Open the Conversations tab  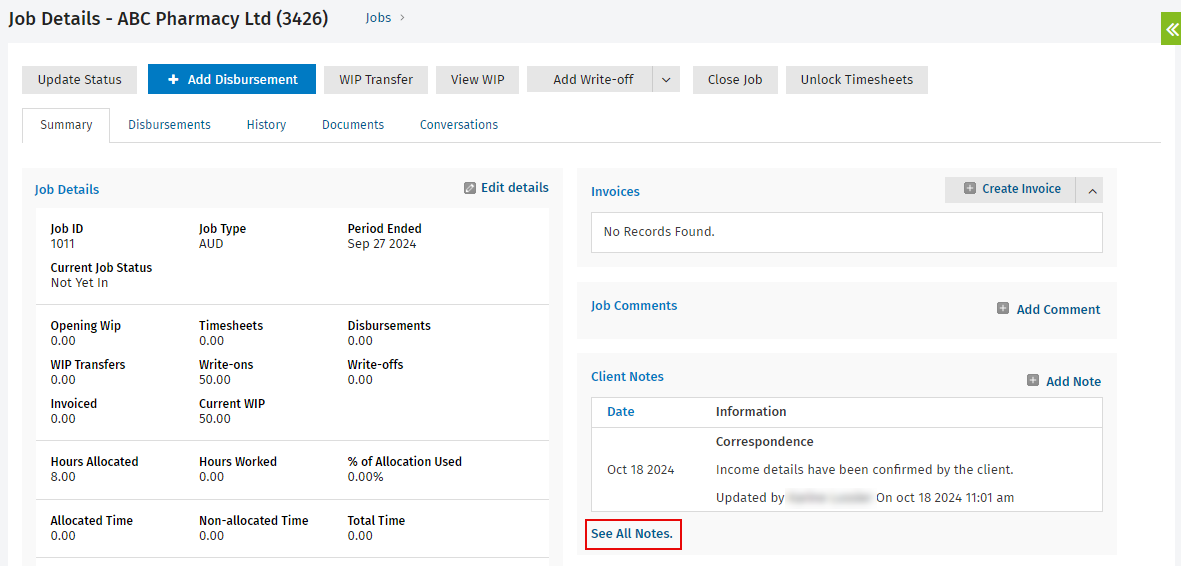tap(459, 125)
